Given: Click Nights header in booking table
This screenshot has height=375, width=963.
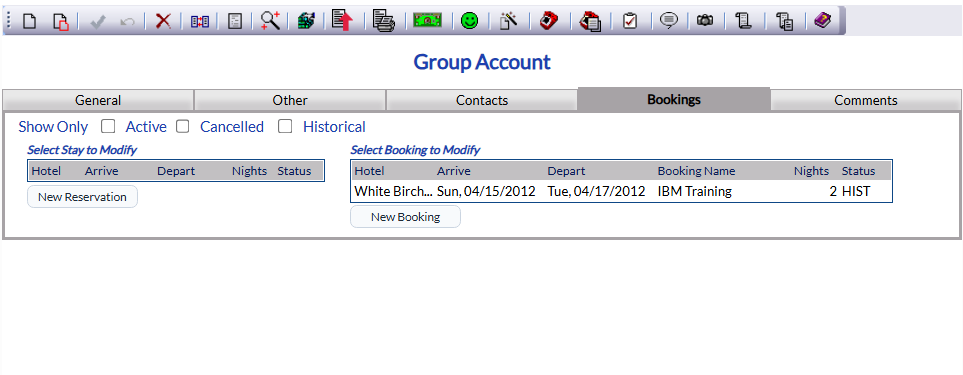Looking at the screenshot, I should point(811,171).
